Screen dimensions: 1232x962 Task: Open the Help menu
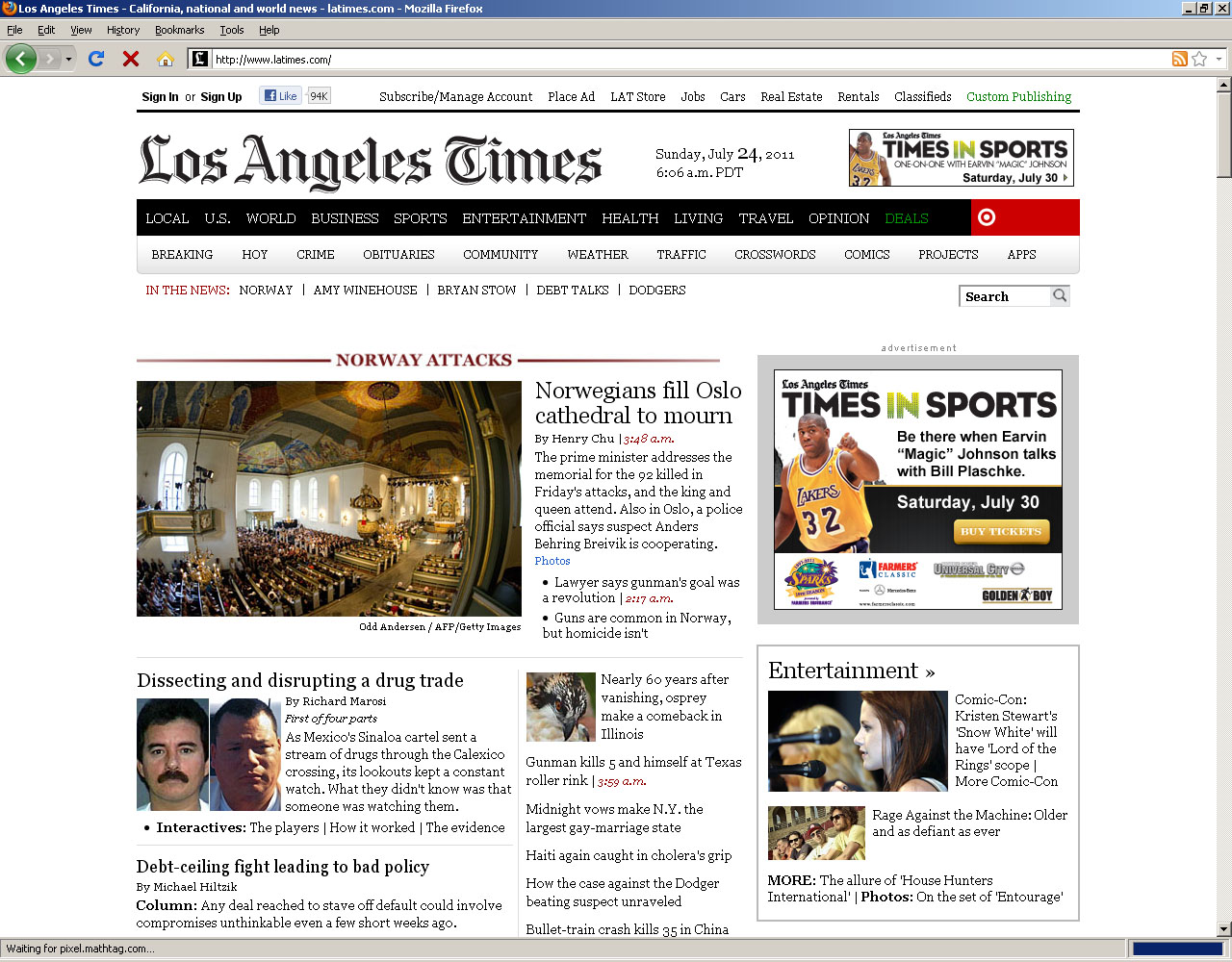(269, 30)
